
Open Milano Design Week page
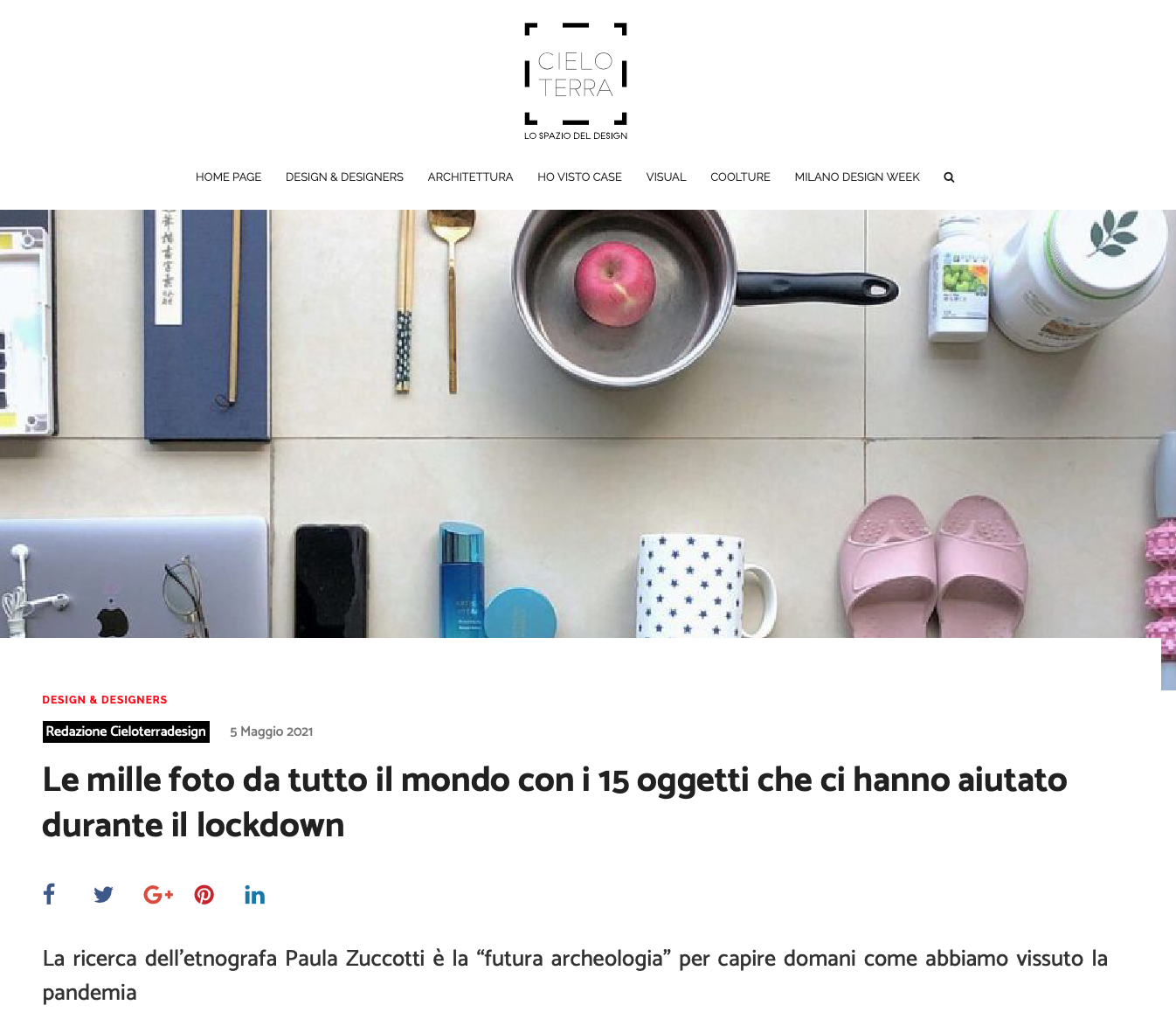coord(857,177)
